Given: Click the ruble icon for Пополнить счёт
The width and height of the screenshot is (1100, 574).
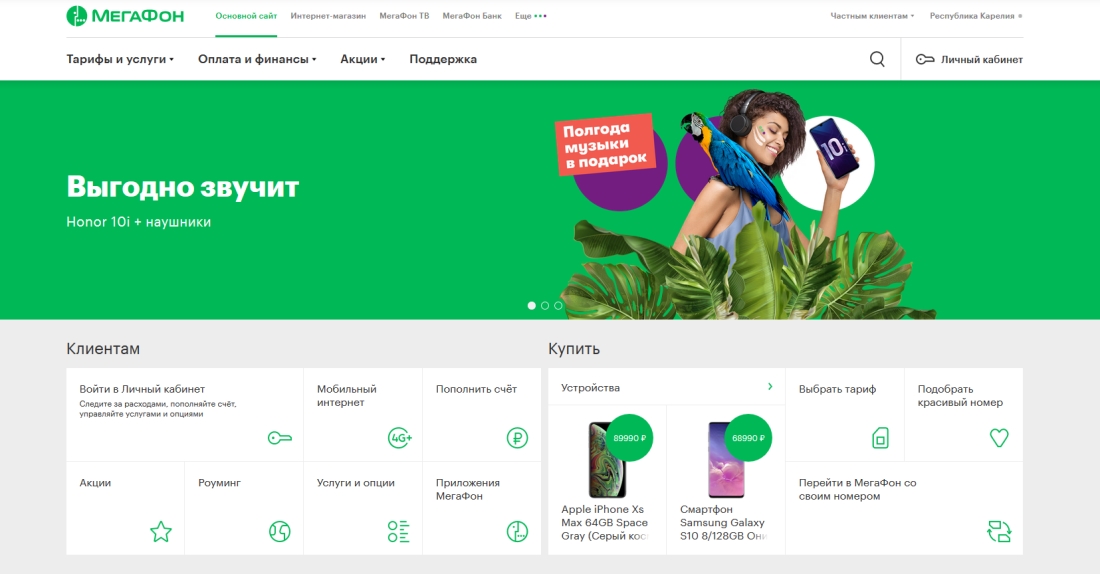Looking at the screenshot, I should click(x=517, y=438).
